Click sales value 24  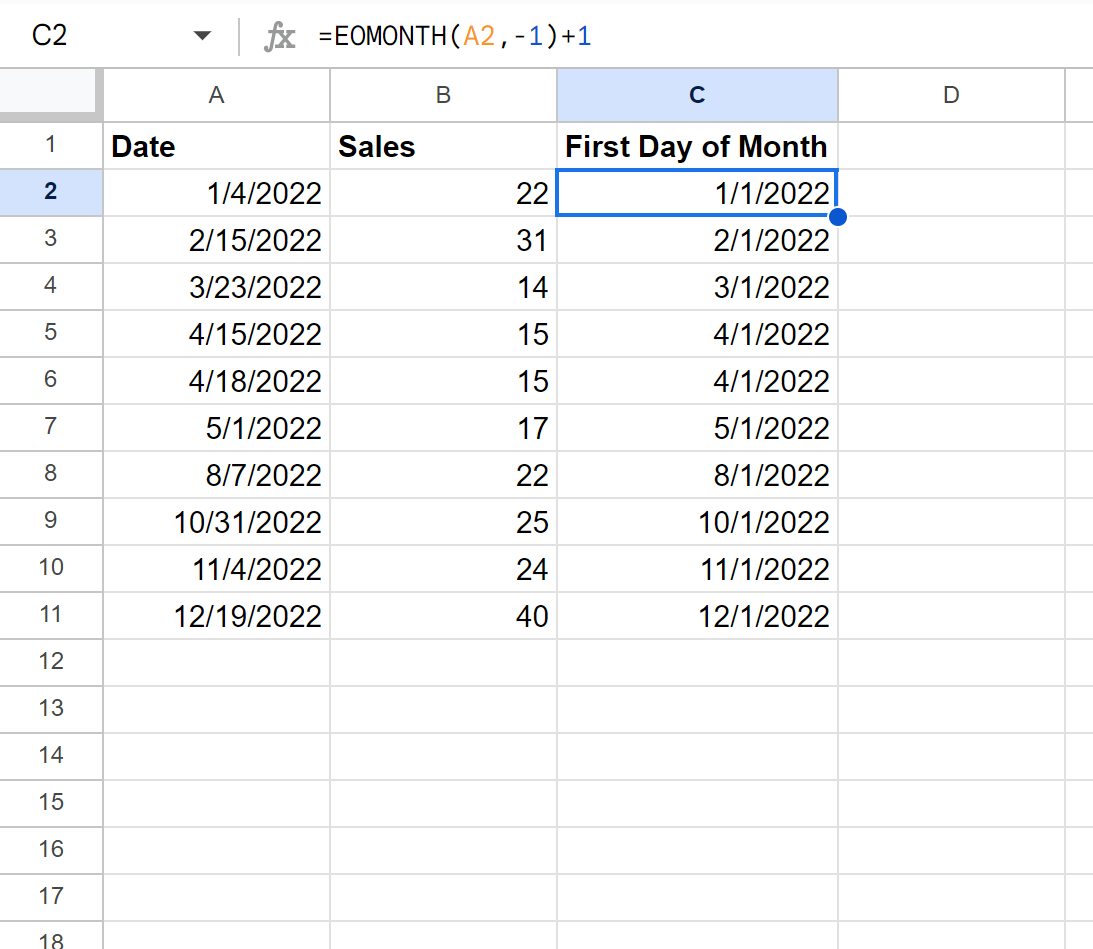pos(443,568)
